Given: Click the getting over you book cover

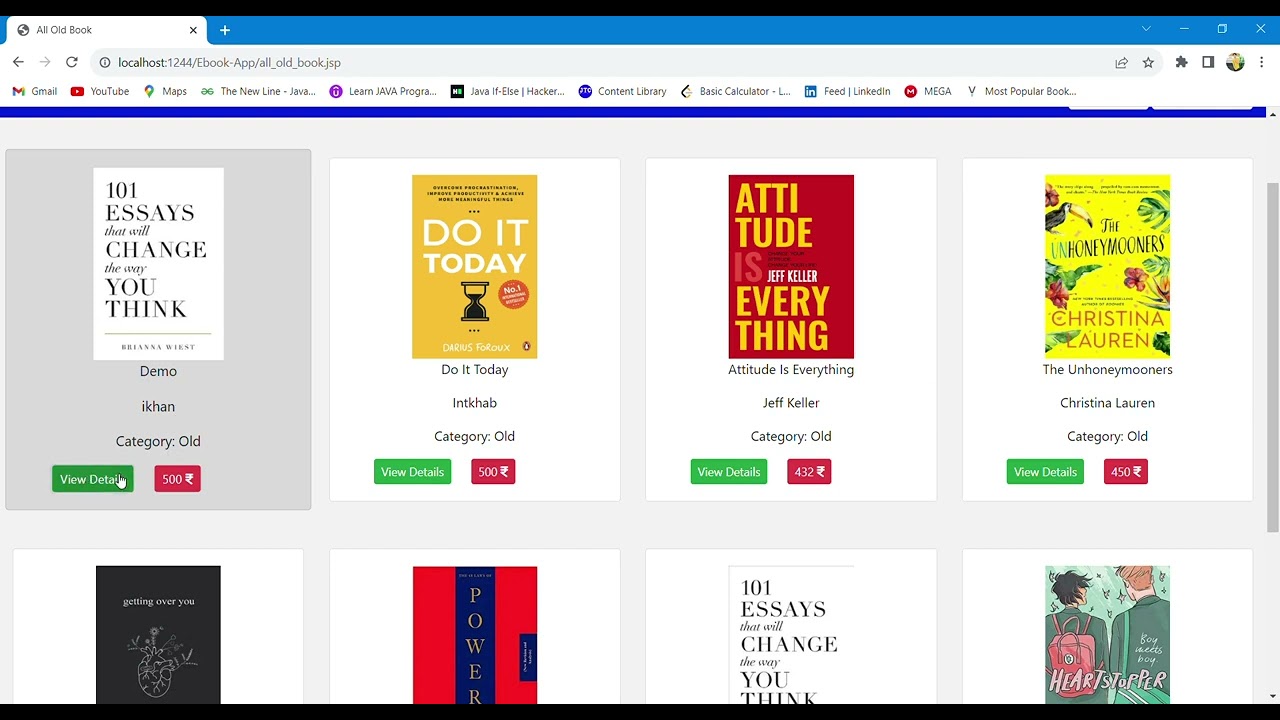Looking at the screenshot, I should [x=158, y=635].
